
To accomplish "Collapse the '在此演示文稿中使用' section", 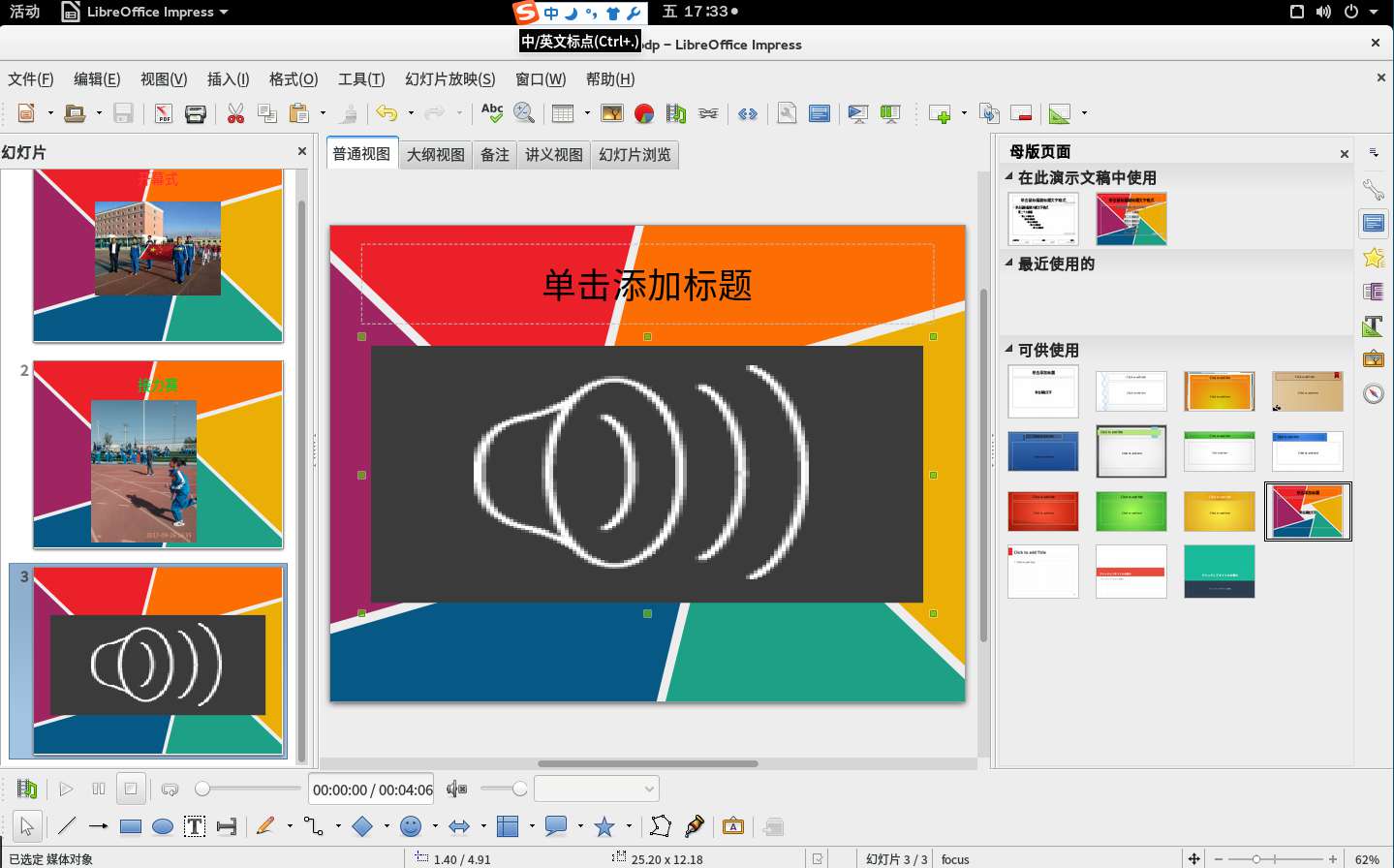I will (1009, 177).
